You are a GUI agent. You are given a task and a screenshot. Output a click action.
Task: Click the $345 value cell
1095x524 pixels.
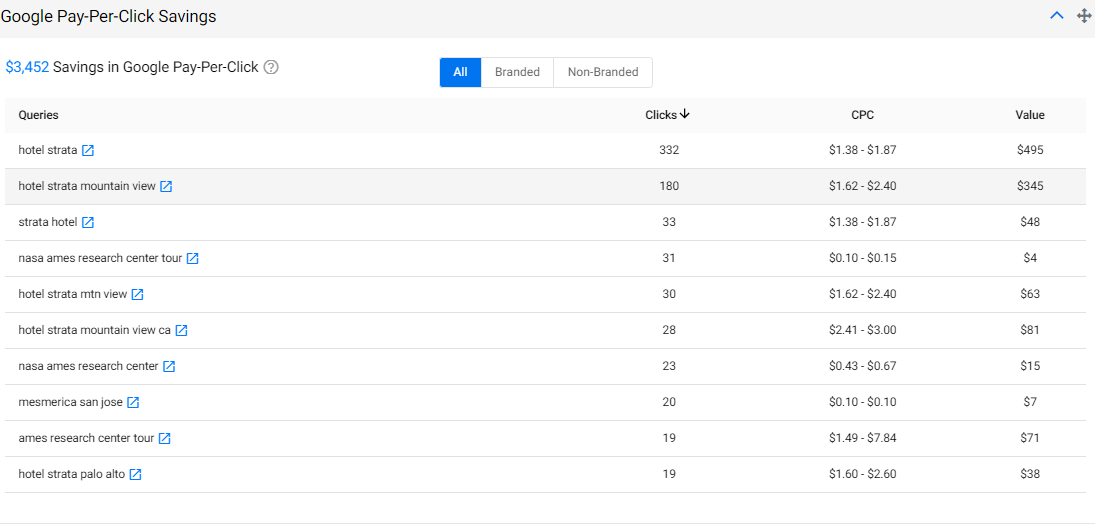(1030, 187)
